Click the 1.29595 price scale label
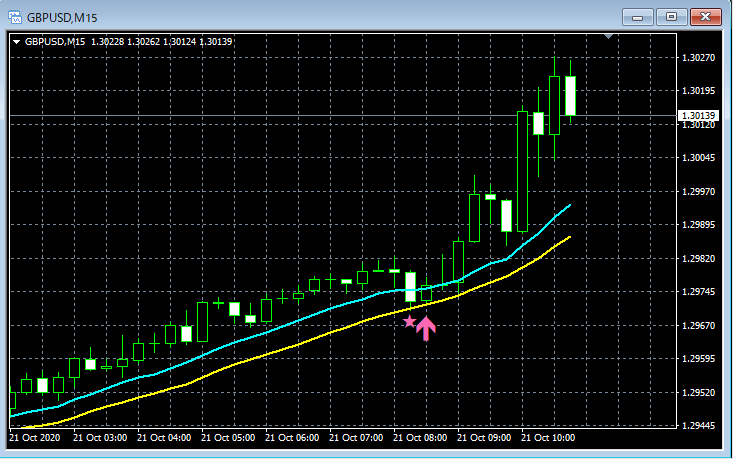Screen dimensions: 734x459 click(698, 359)
